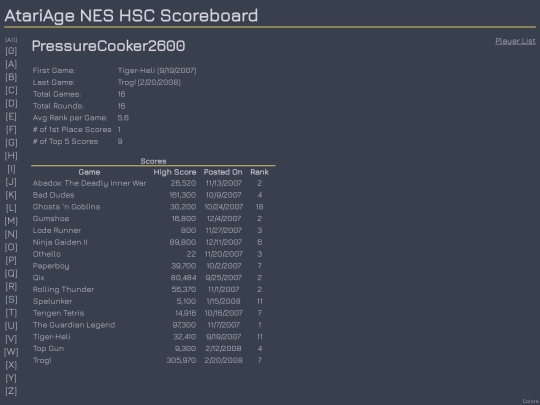Filter players by letter [H]
Image resolution: width=540 pixels, height=405 pixels.
coord(11,156)
